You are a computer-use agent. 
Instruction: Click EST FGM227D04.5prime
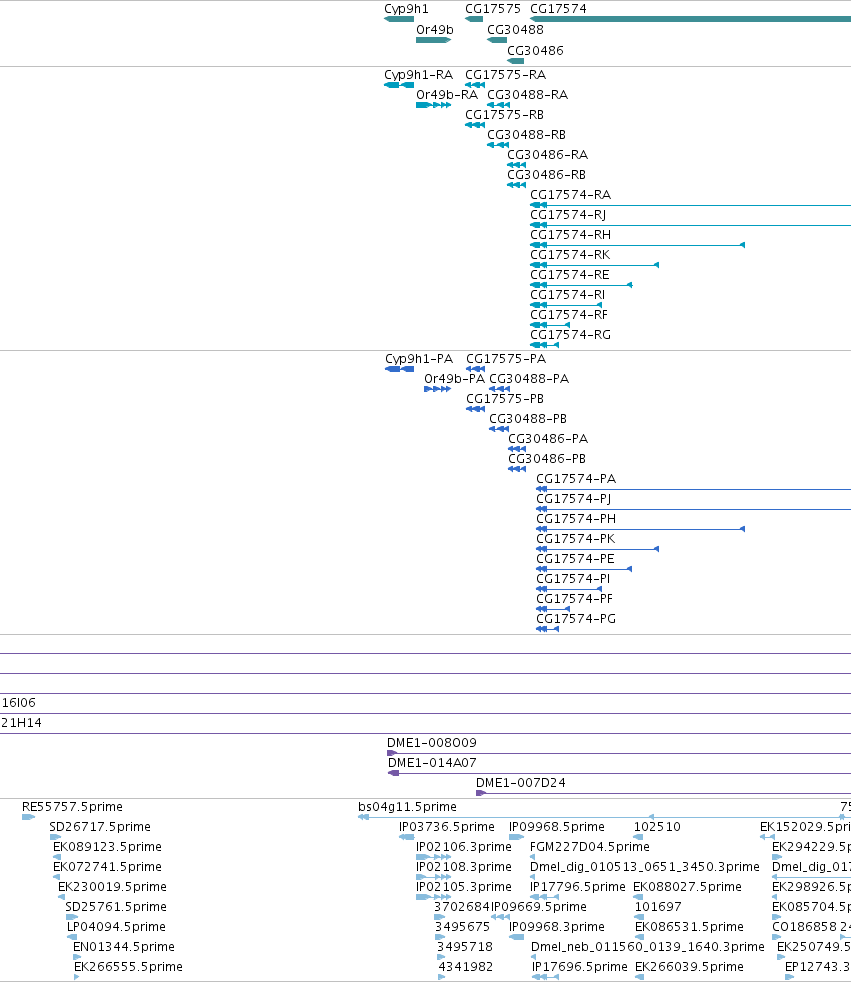(533, 857)
